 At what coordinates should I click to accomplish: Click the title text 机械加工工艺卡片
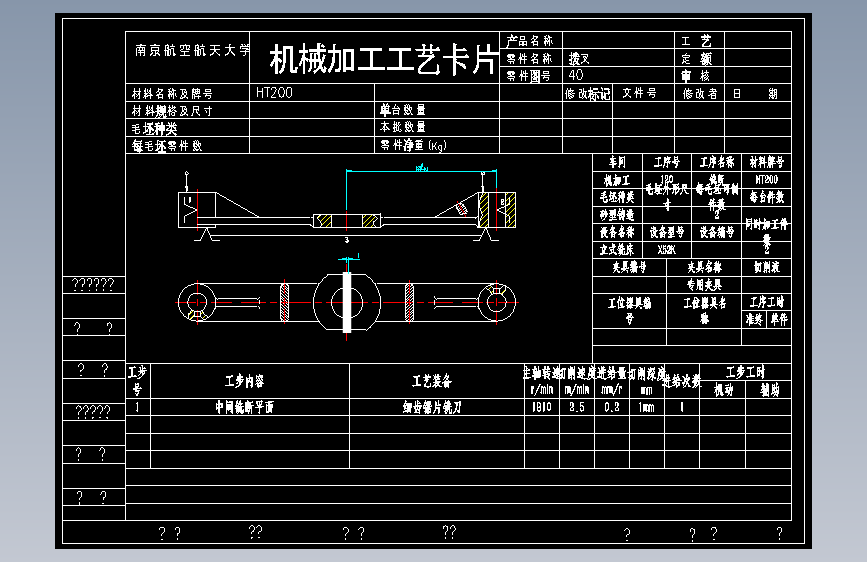tap(384, 59)
